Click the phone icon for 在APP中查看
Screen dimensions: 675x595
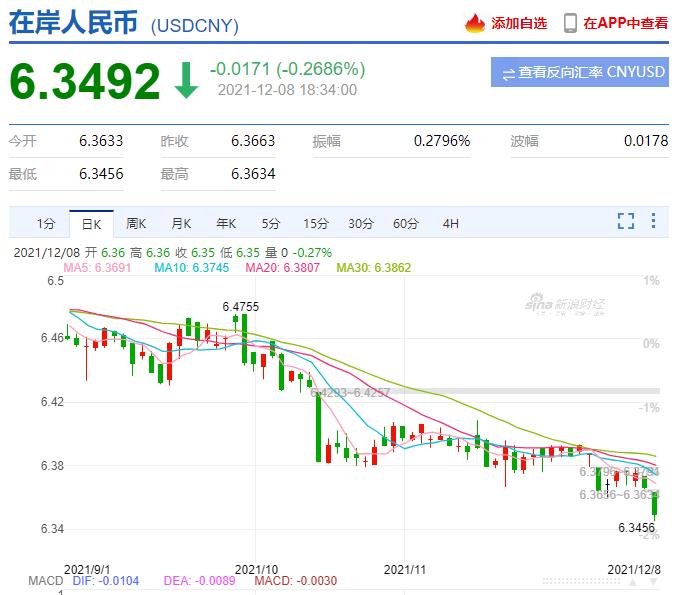(x=570, y=22)
